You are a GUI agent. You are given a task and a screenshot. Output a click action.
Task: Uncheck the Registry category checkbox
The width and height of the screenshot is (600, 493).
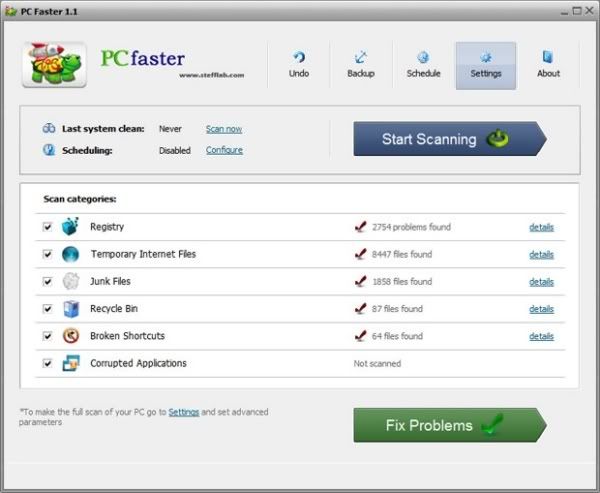[47, 227]
